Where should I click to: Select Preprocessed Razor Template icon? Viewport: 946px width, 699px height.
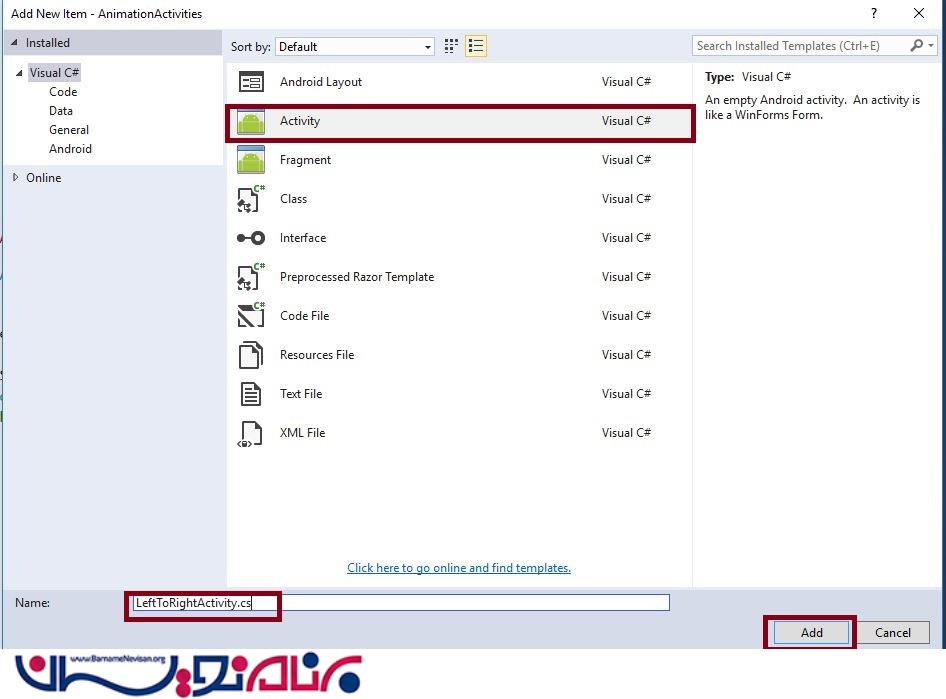[251, 277]
